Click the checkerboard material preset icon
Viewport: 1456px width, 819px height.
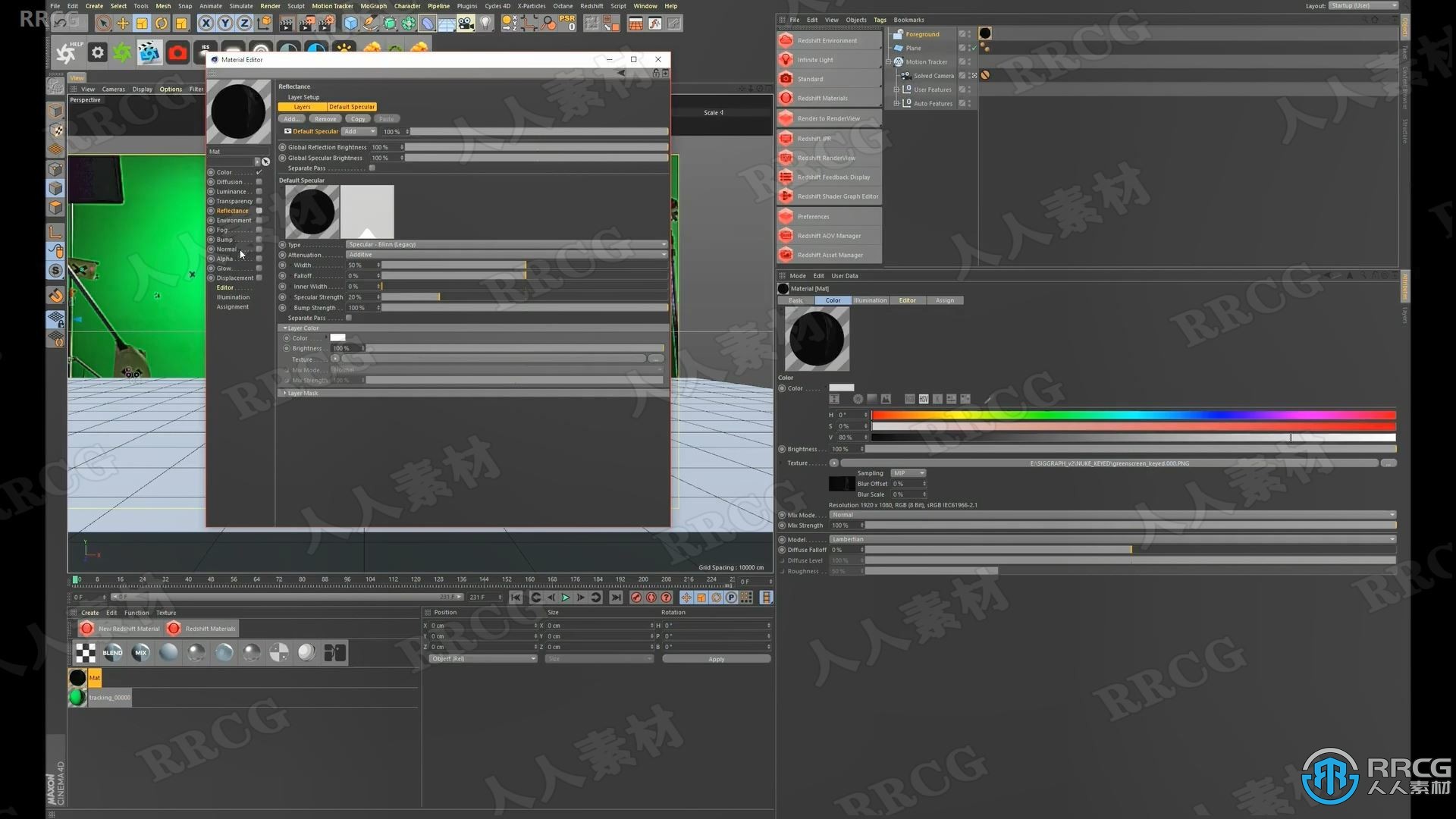[86, 652]
